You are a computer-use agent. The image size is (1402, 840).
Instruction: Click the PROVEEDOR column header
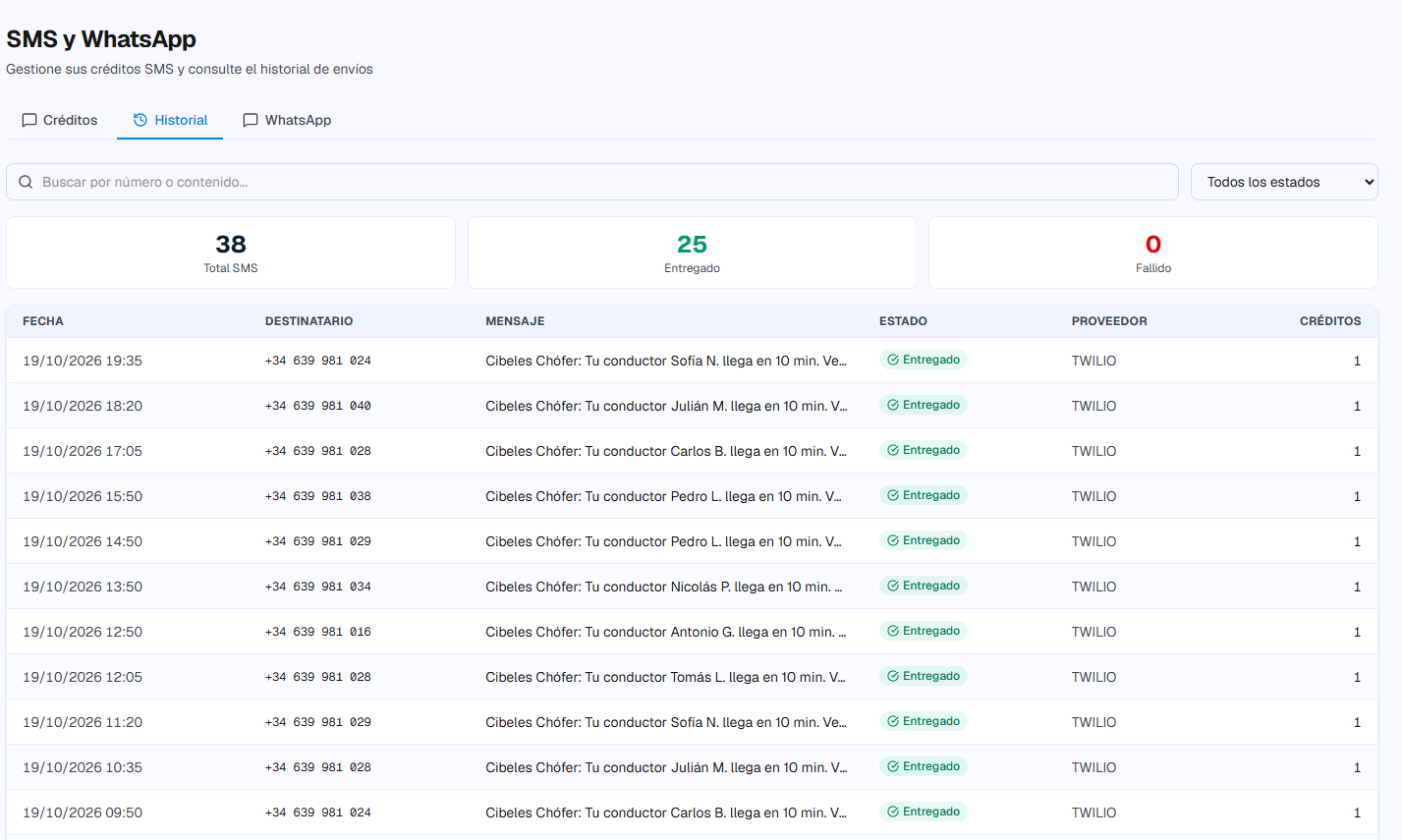pyautogui.click(x=1109, y=321)
